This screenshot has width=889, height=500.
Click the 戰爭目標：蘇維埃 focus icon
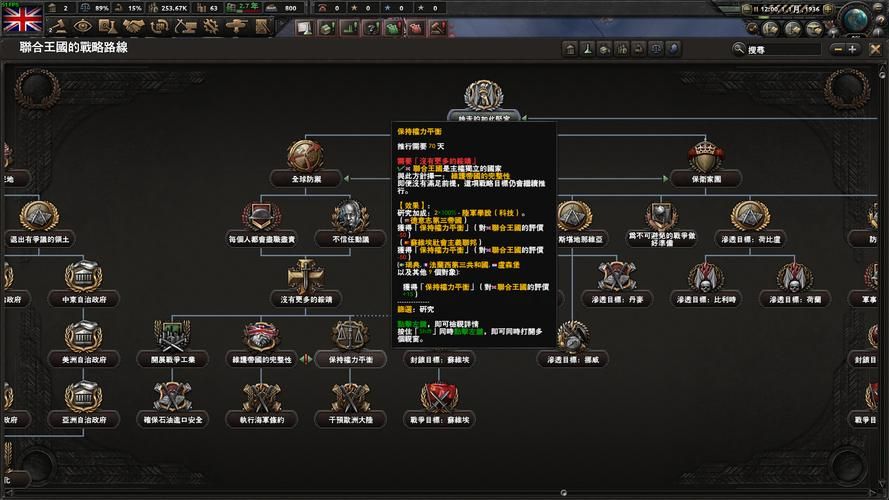[439, 398]
